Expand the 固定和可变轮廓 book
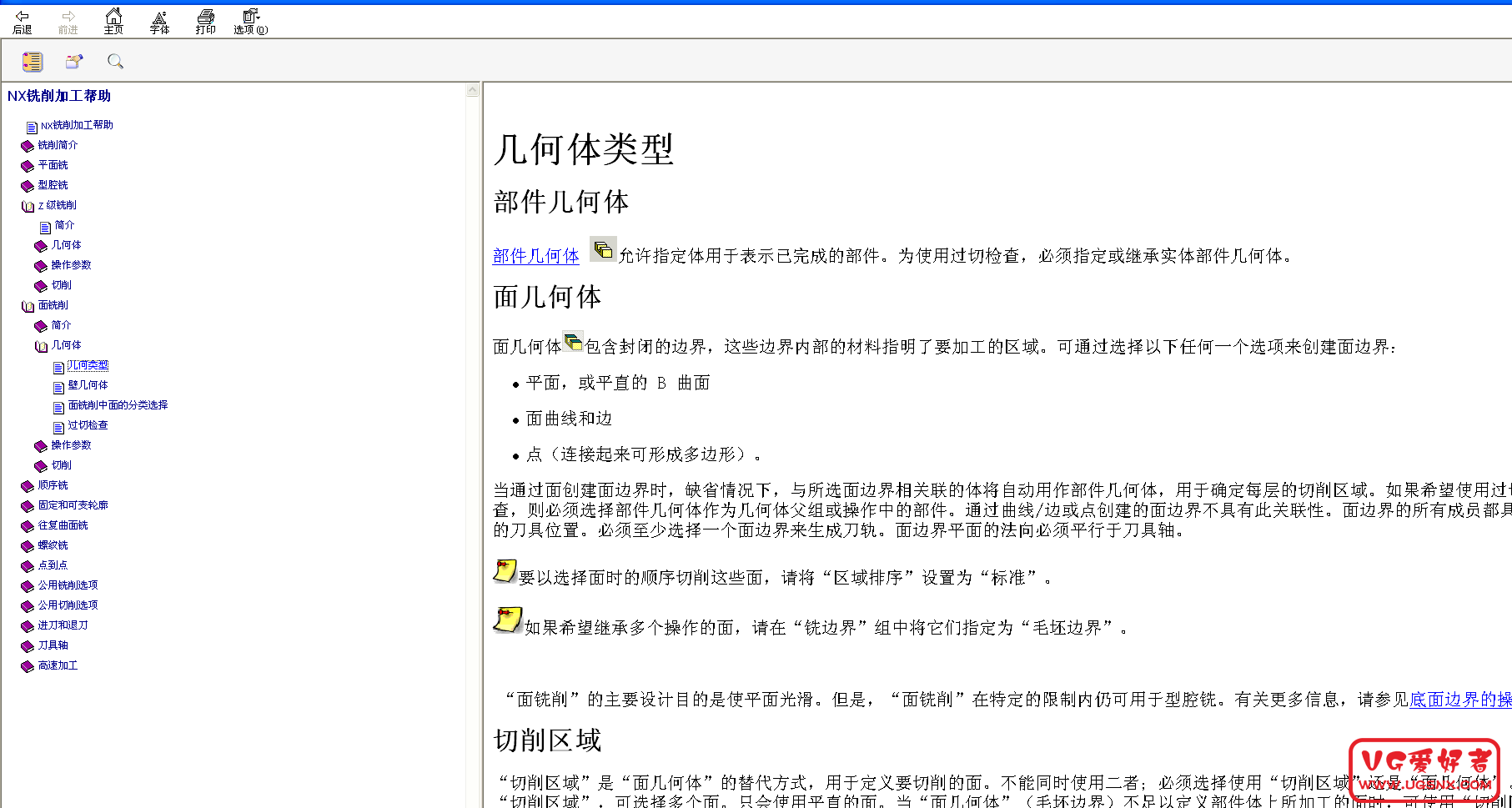 (73, 505)
